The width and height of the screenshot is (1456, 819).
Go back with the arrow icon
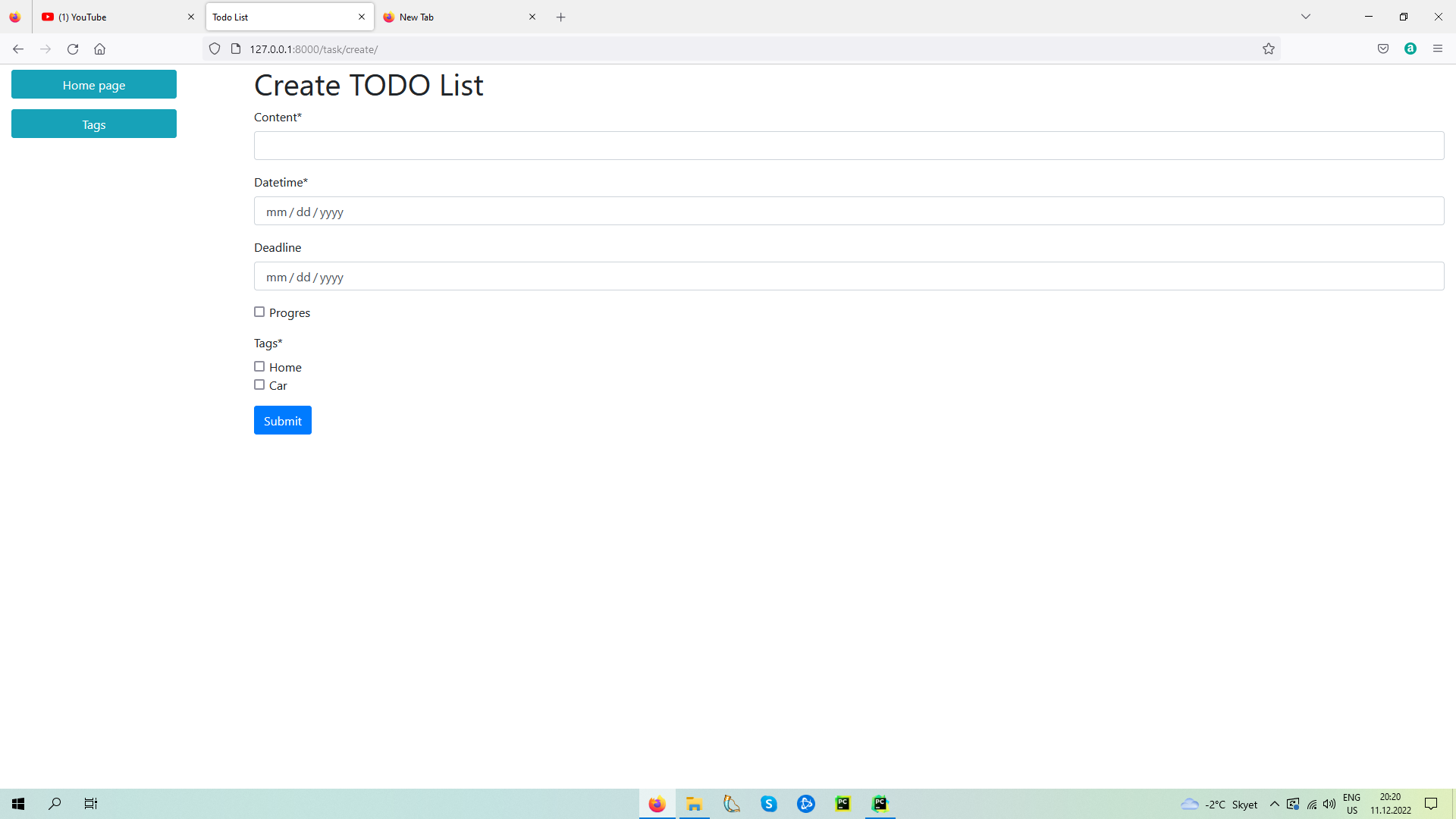click(x=18, y=49)
